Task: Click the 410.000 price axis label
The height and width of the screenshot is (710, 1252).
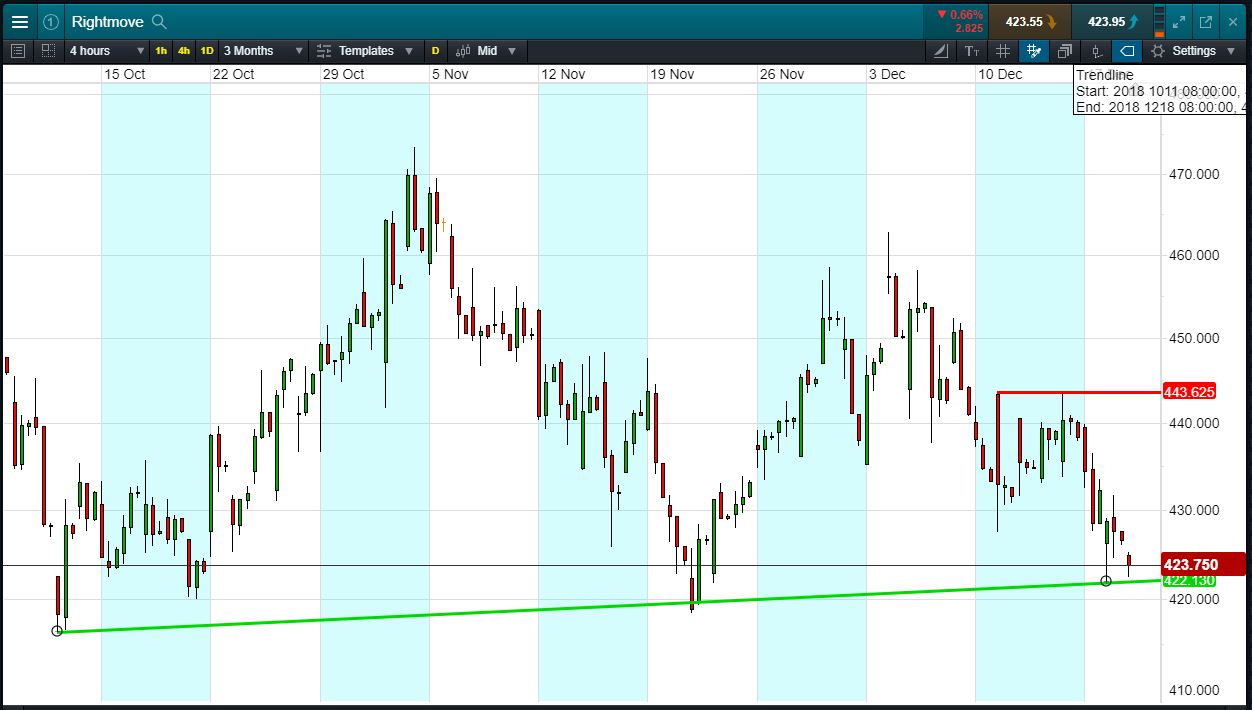Action: 1193,690
